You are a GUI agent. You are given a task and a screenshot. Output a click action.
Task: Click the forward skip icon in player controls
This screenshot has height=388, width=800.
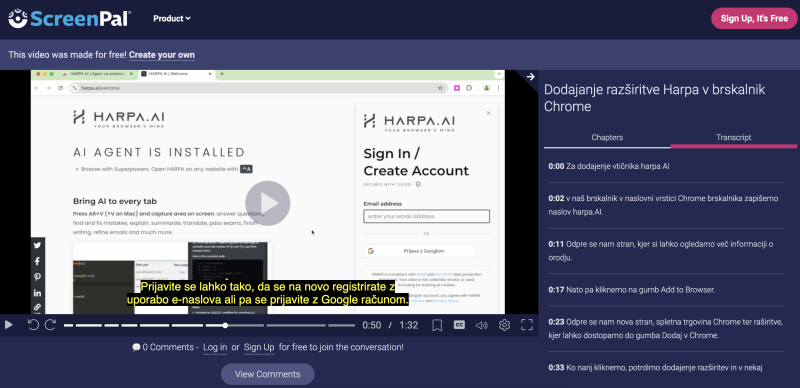click(x=51, y=325)
